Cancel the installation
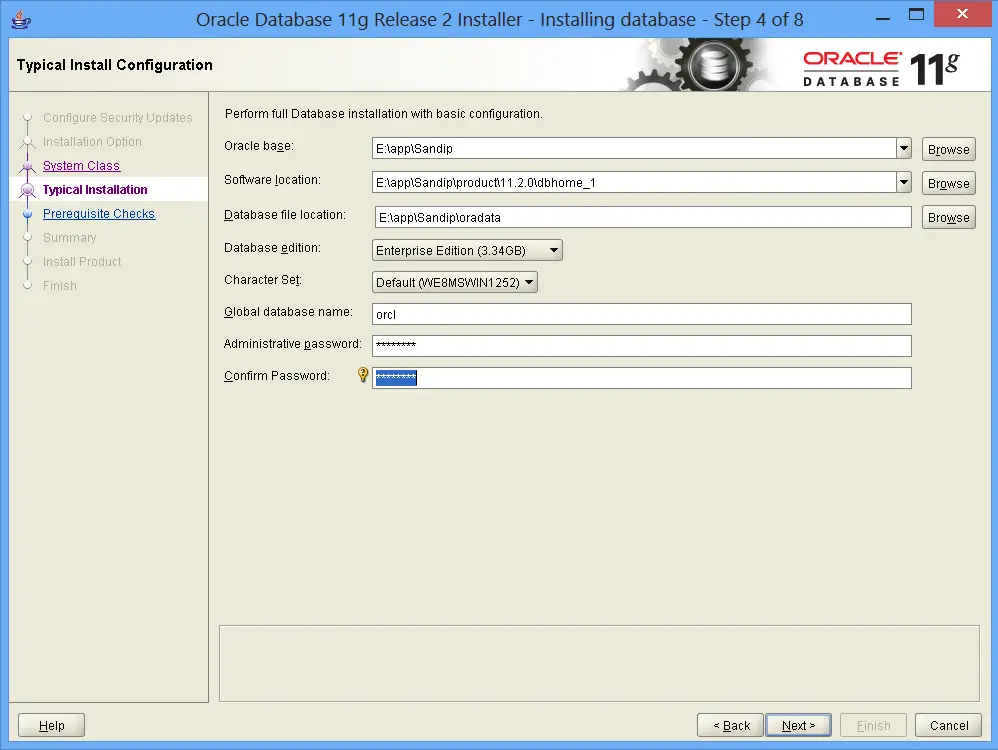 pyautogui.click(x=948, y=725)
